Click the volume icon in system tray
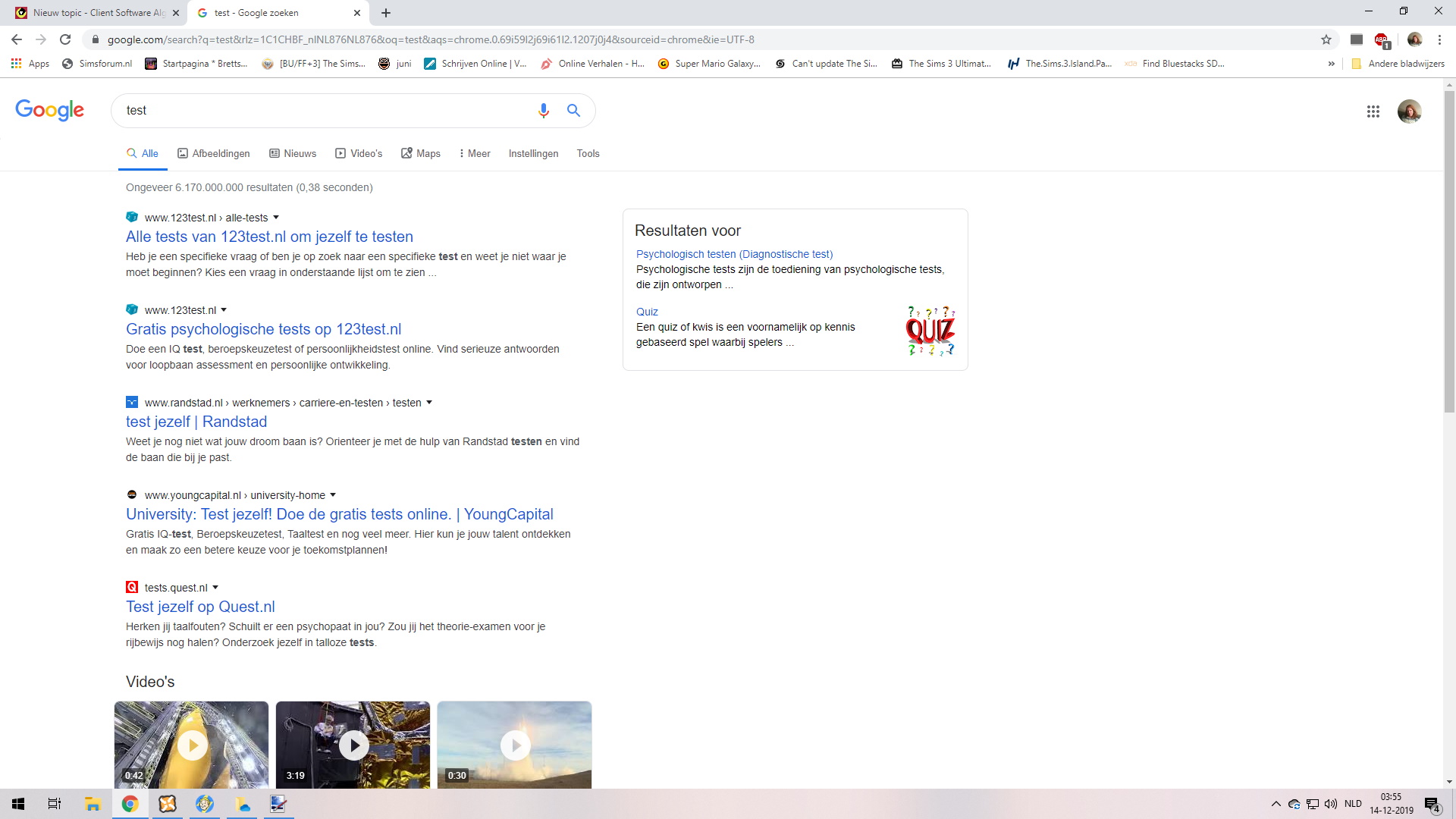The width and height of the screenshot is (1456, 819). pos(1331,804)
